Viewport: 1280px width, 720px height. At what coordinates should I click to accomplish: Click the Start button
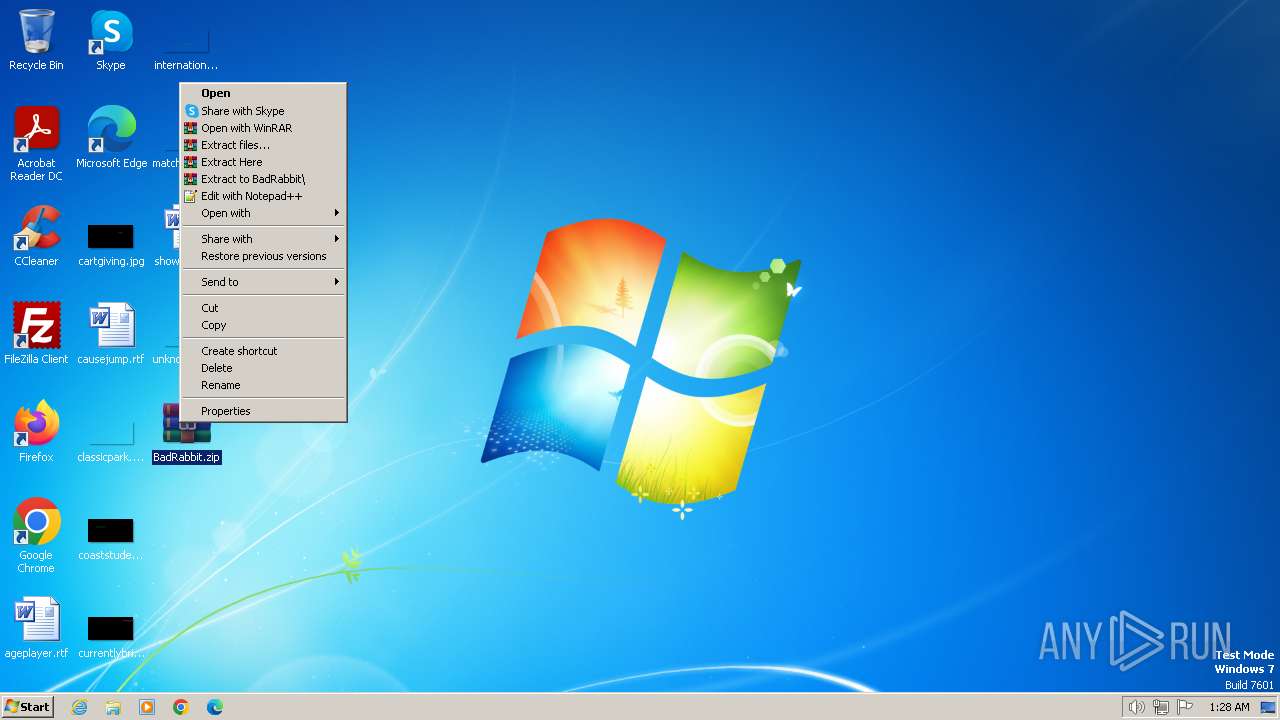pos(28,707)
